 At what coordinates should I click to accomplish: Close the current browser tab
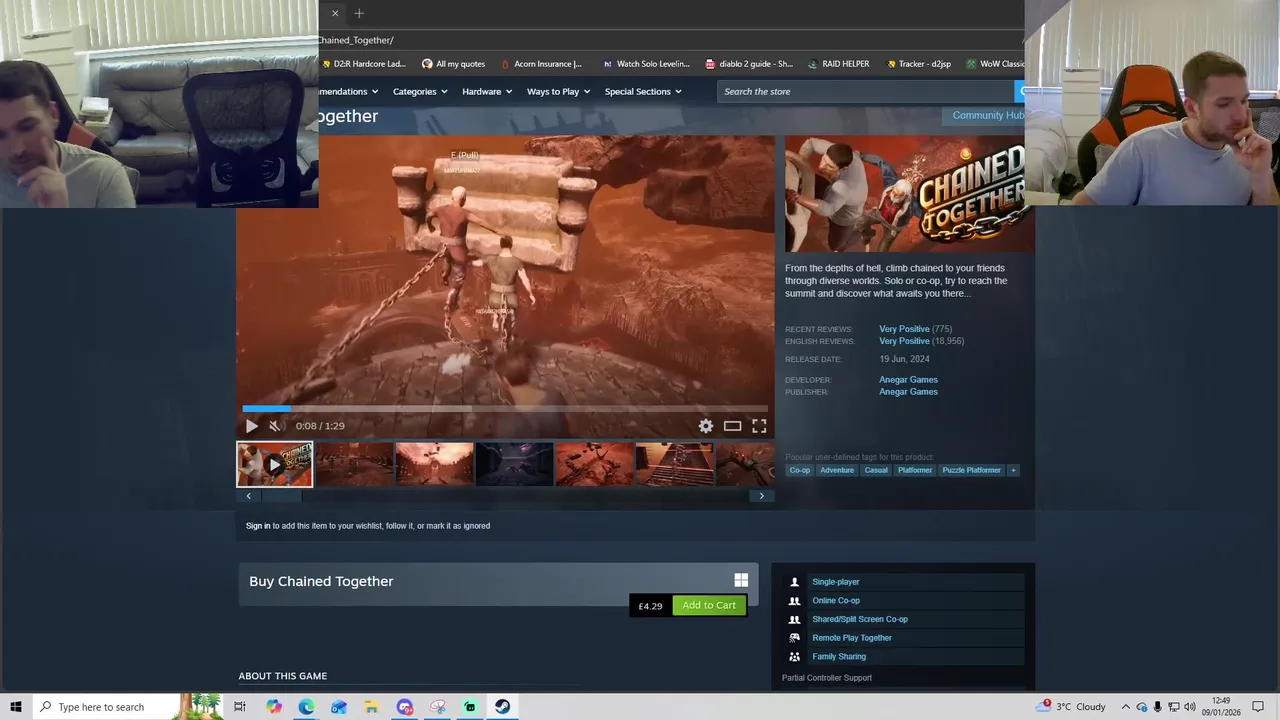pos(335,13)
